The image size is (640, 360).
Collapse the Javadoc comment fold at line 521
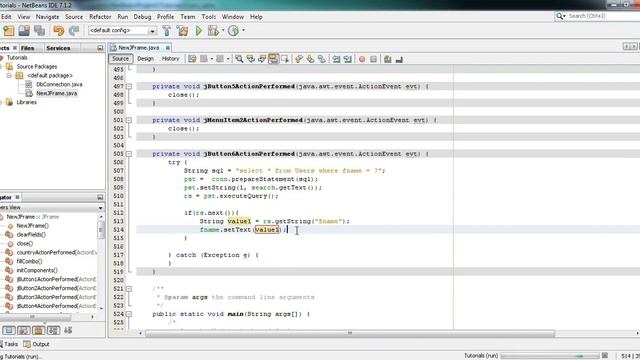pyautogui.click(x=129, y=289)
